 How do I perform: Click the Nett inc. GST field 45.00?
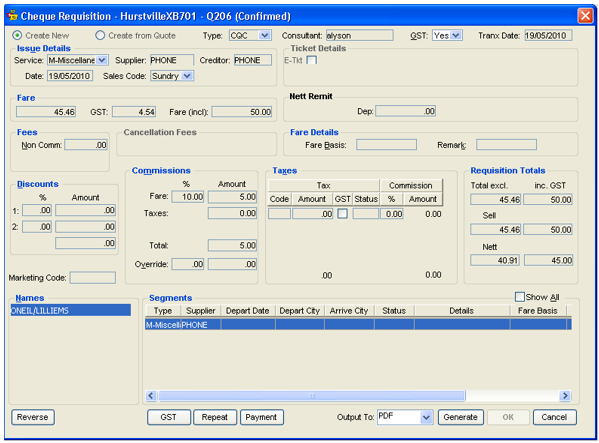point(548,260)
